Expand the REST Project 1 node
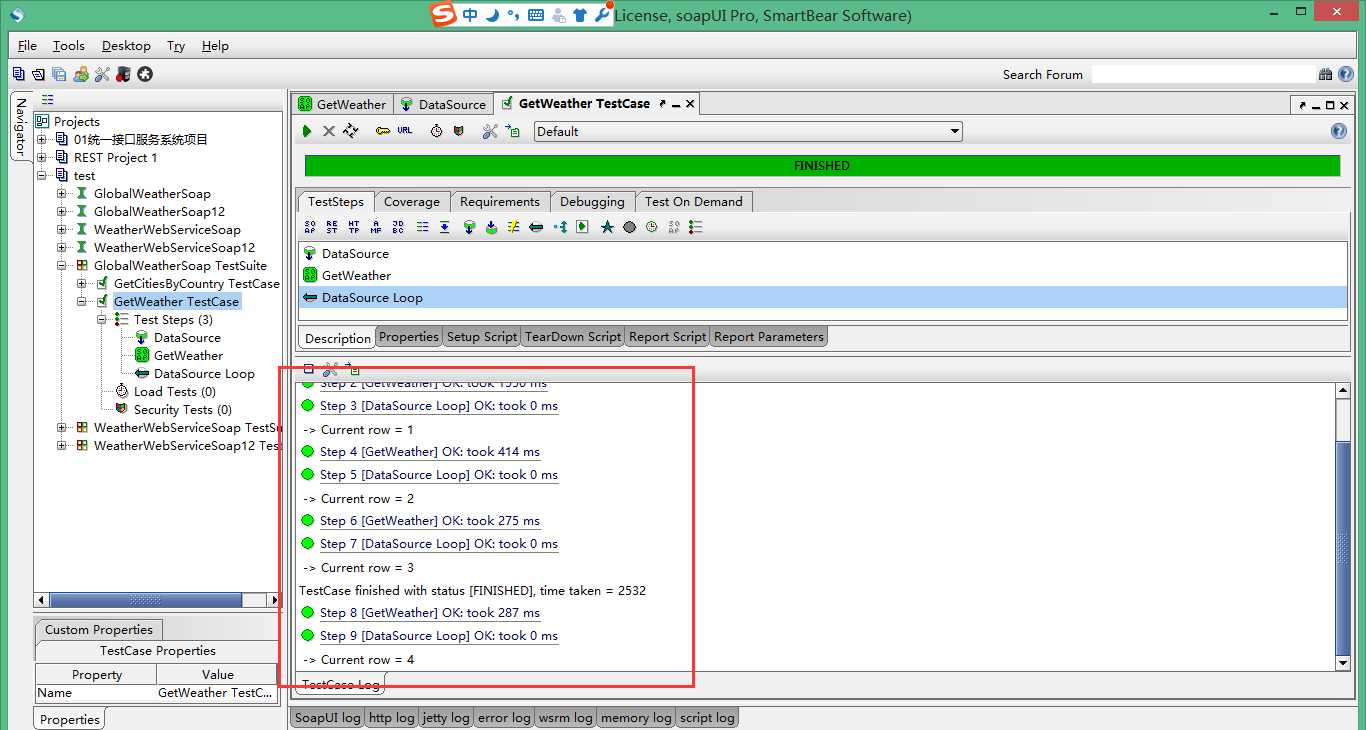The image size is (1366, 730). [x=42, y=158]
